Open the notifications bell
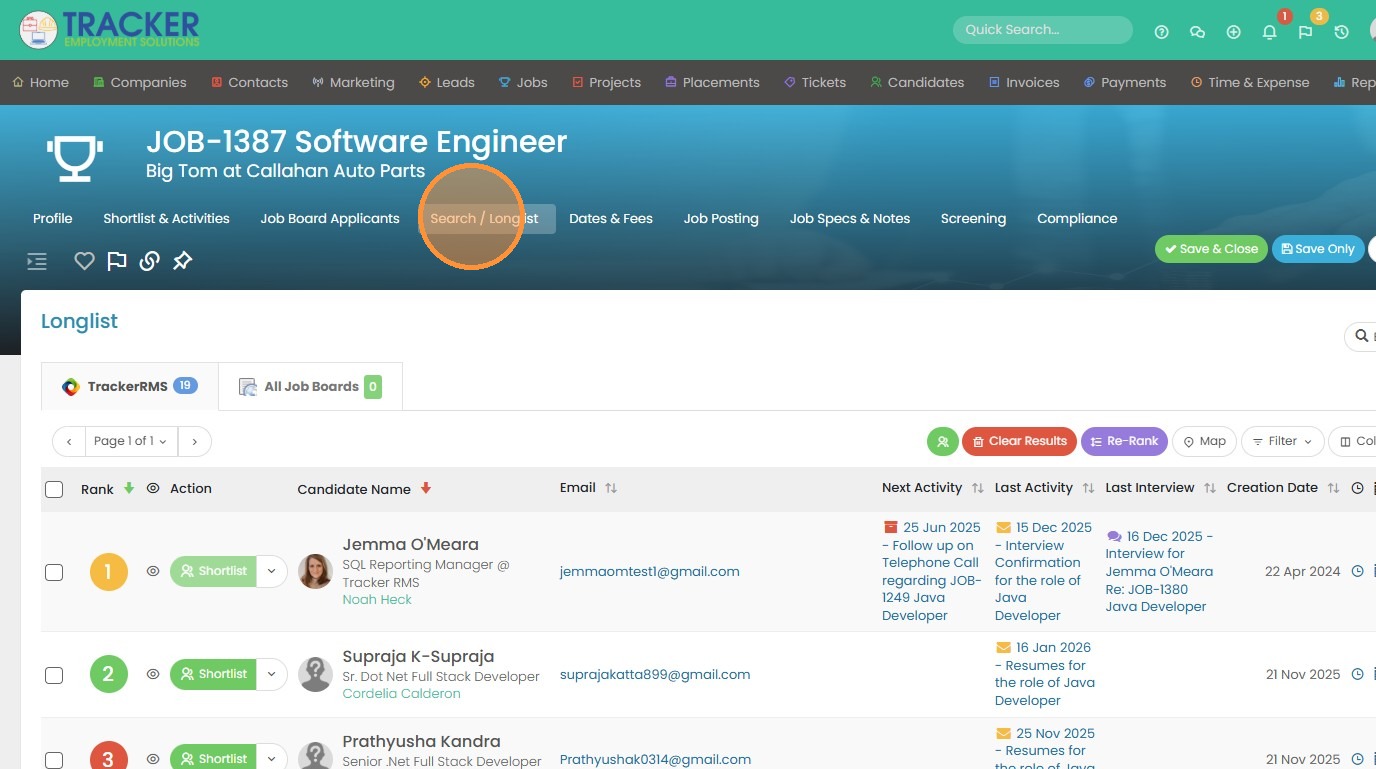The image size is (1376, 769). point(1269,32)
